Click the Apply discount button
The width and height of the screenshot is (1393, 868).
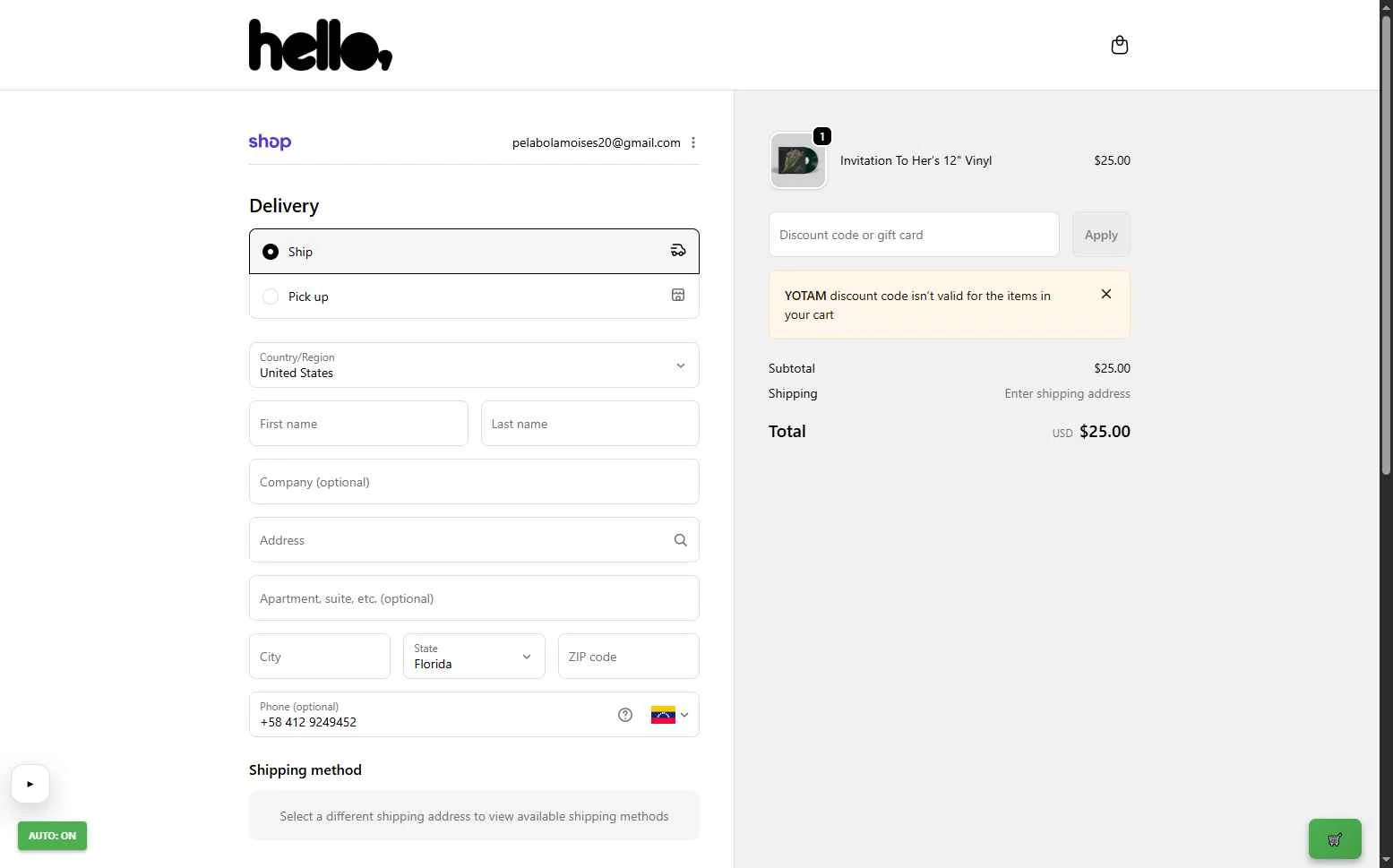click(x=1101, y=235)
